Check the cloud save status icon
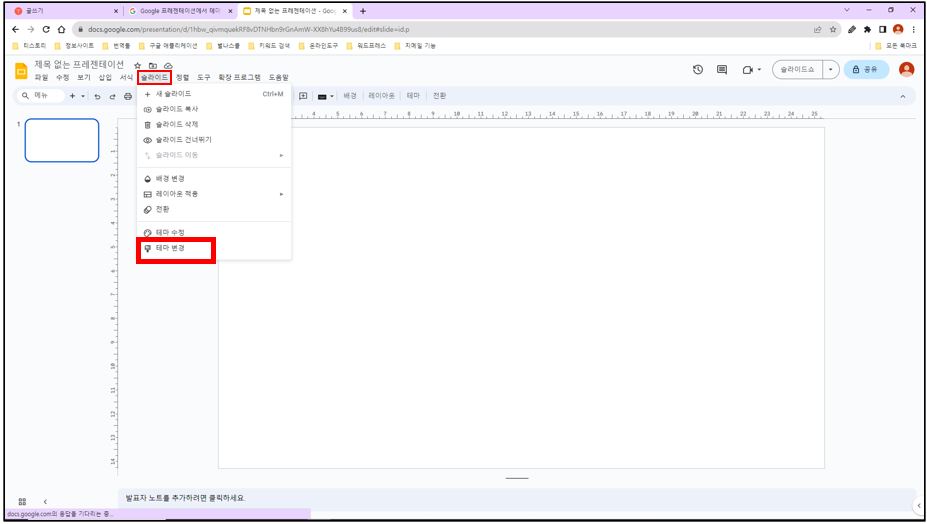 pos(168,66)
